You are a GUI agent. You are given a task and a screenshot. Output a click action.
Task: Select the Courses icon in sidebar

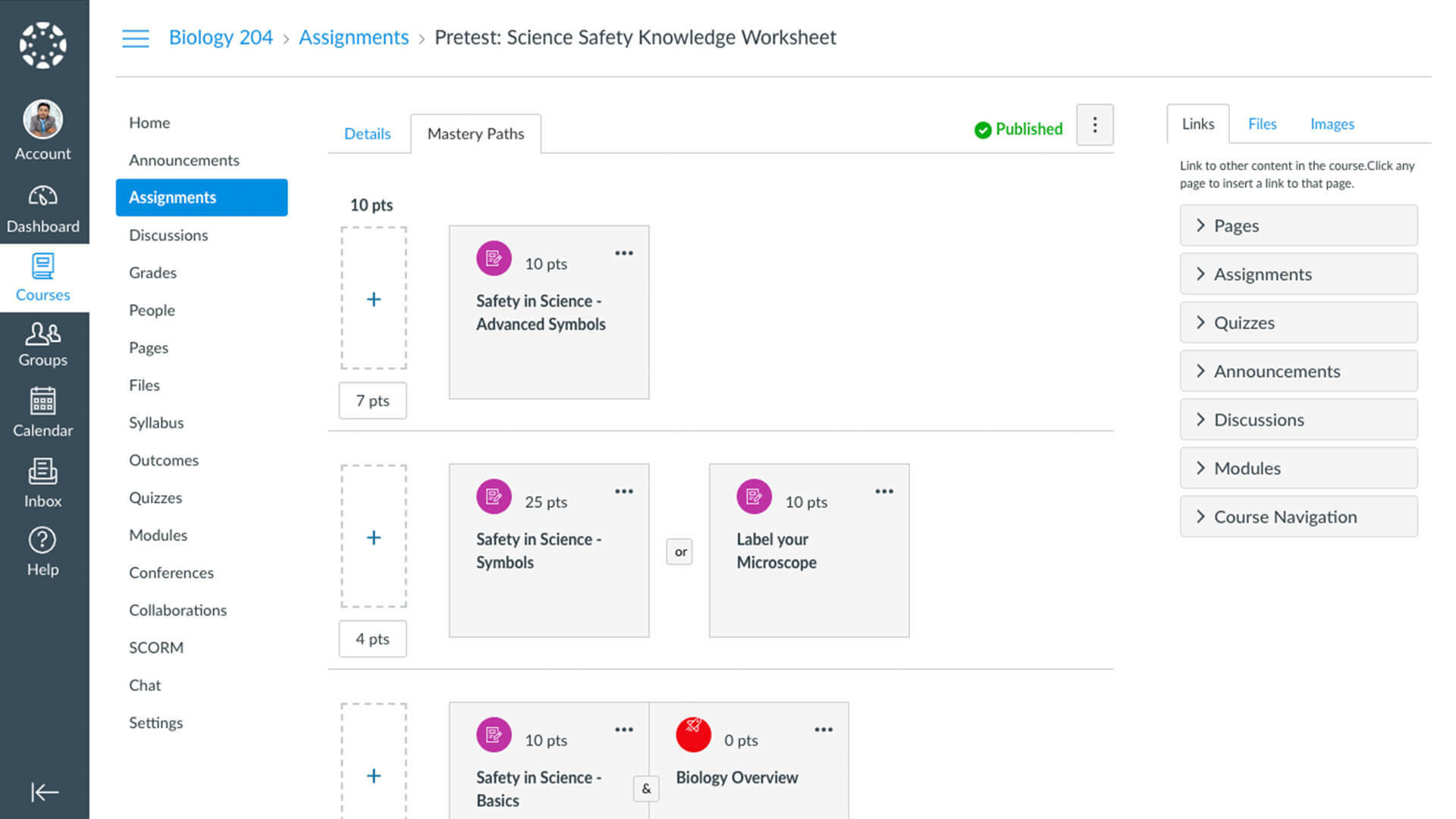tap(43, 277)
